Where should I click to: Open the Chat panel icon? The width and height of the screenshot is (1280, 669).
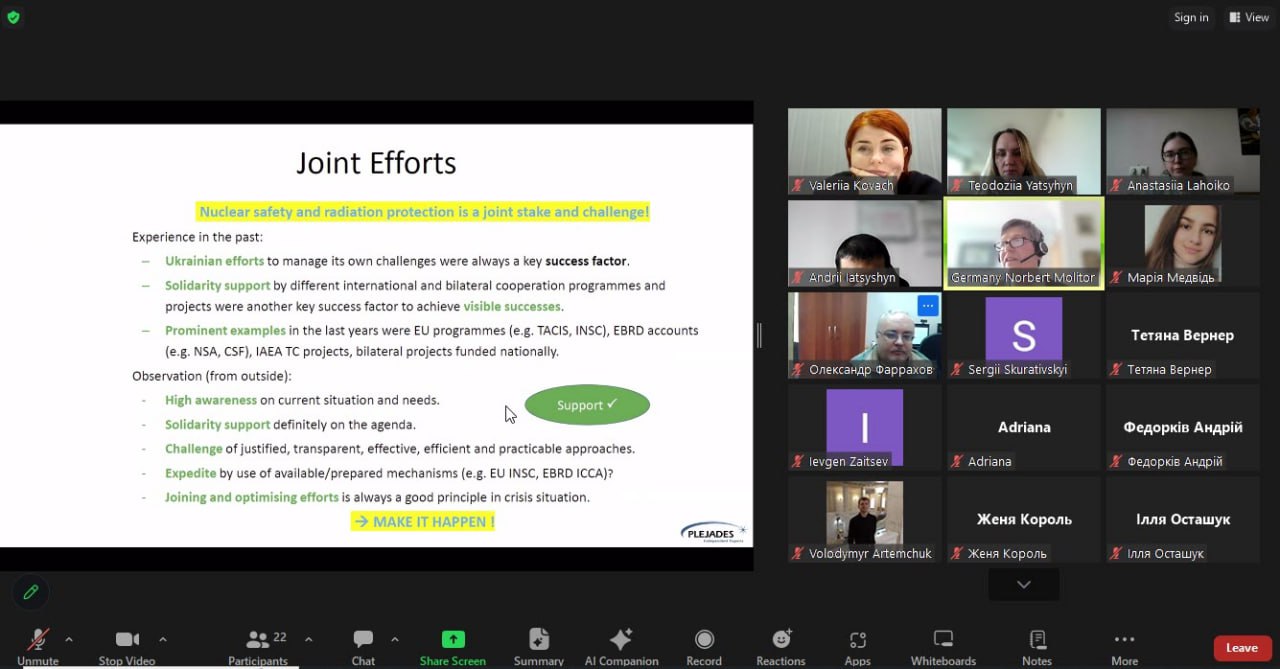(363, 640)
